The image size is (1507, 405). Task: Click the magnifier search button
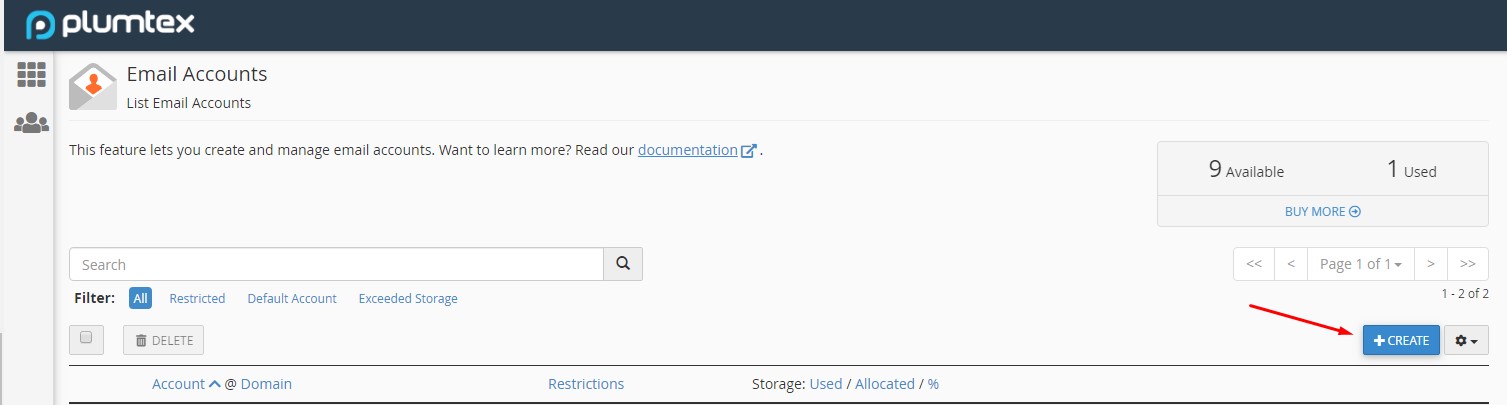(x=623, y=264)
